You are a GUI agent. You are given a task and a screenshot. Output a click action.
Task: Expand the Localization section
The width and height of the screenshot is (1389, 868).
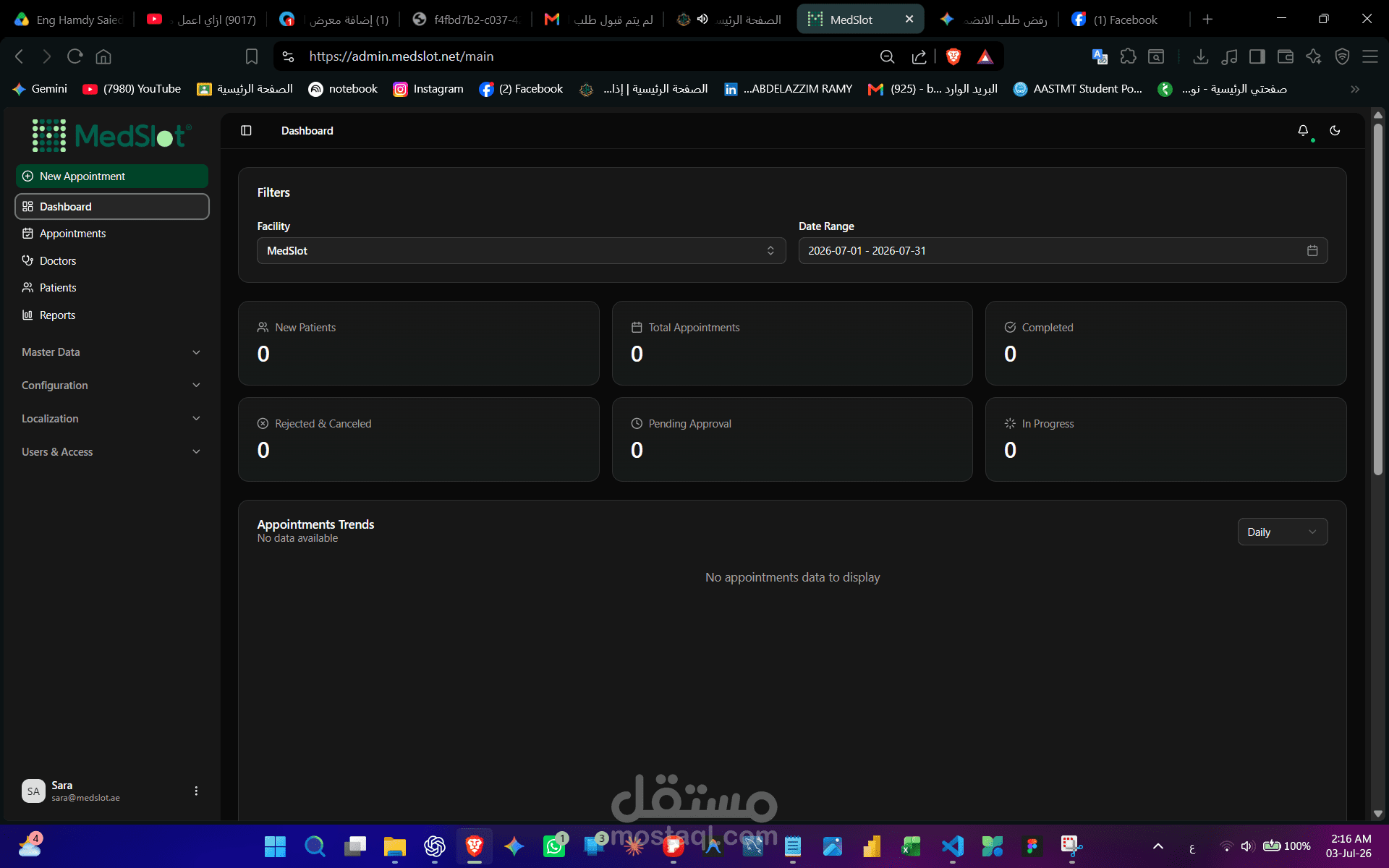coord(112,419)
